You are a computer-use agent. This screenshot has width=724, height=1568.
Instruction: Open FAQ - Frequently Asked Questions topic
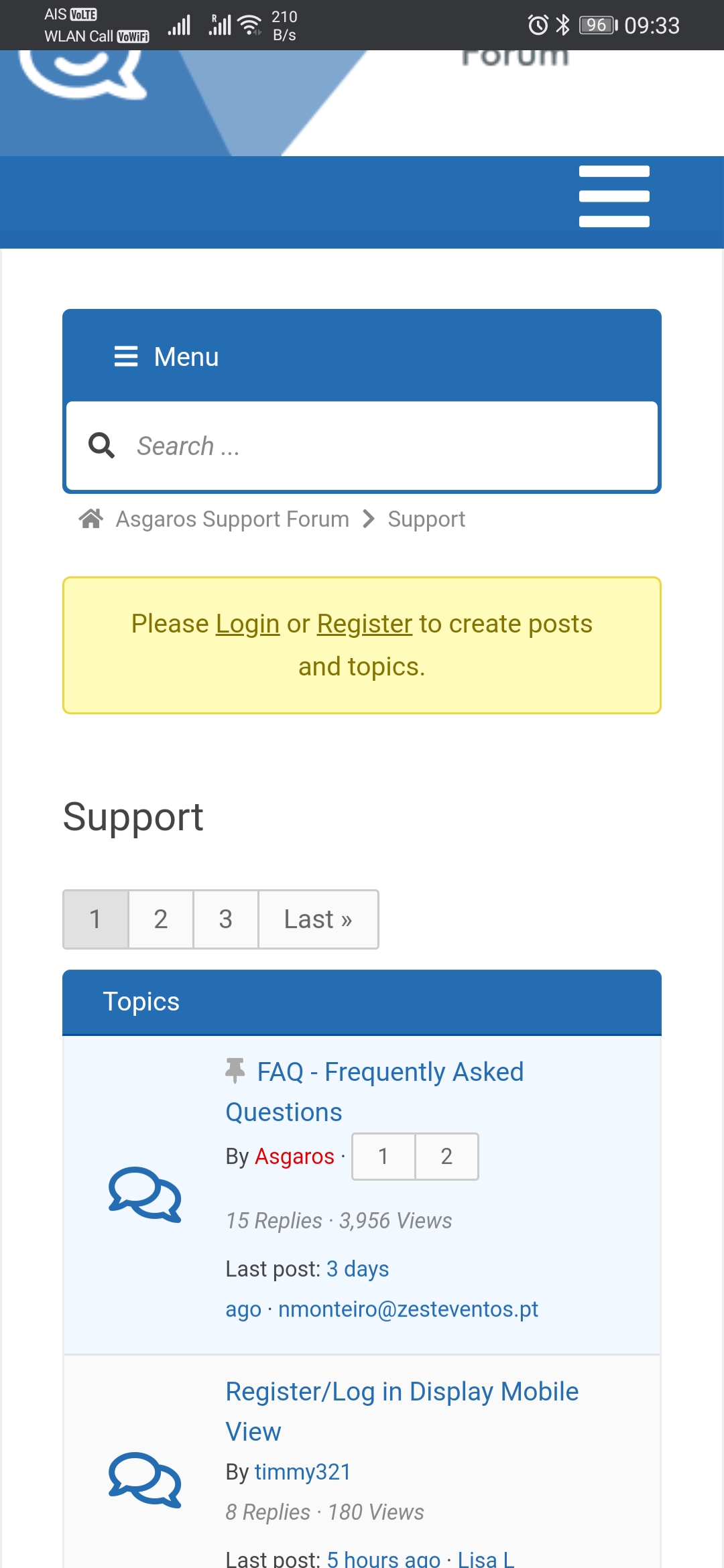click(389, 1073)
